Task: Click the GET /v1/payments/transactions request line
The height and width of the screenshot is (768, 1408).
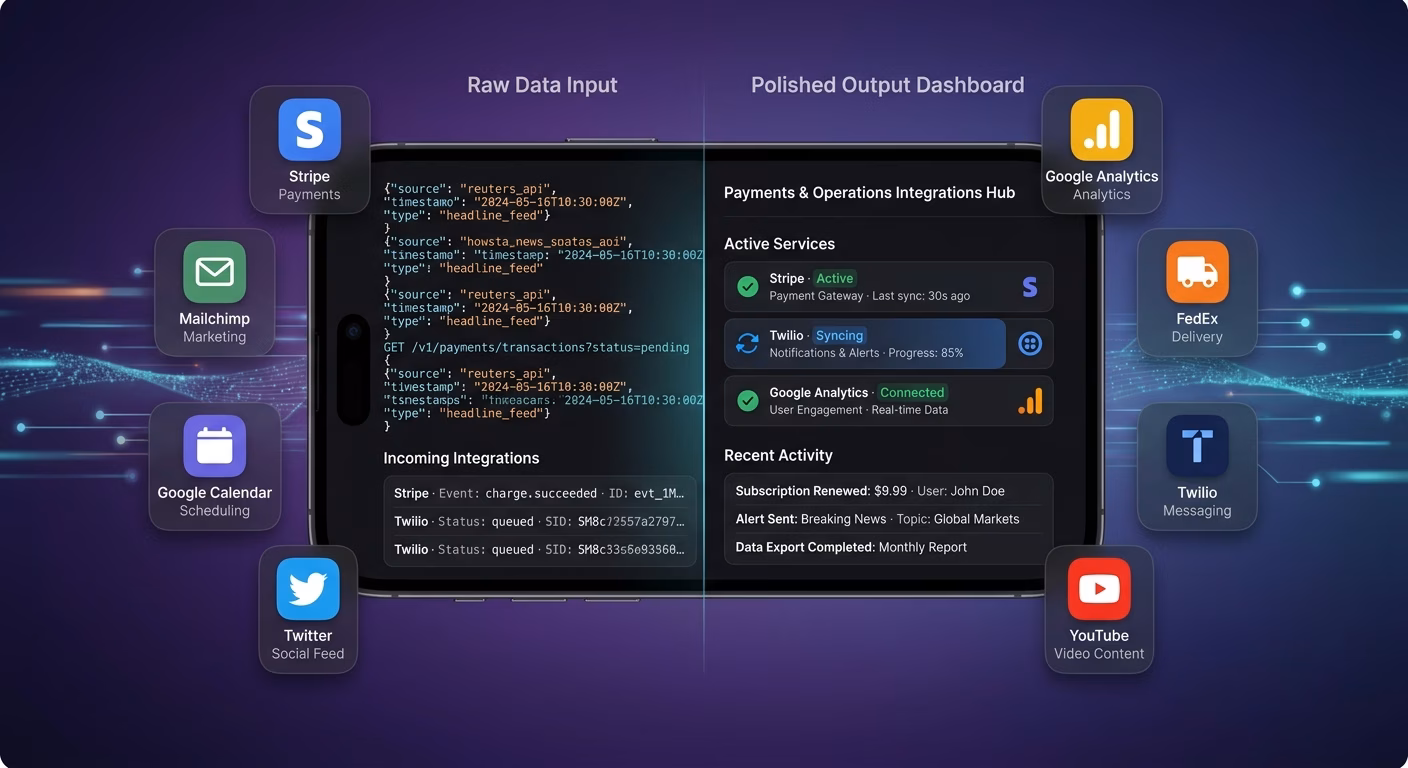Action: pos(537,347)
